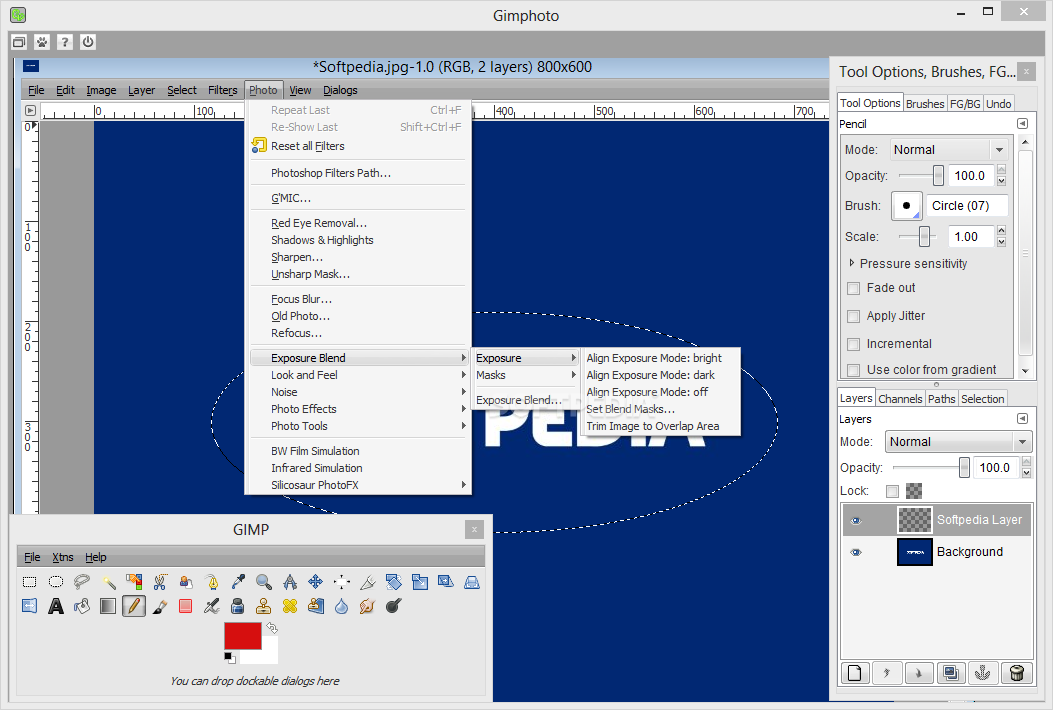Image resolution: width=1053 pixels, height=710 pixels.
Task: Select the Rotate tool
Action: click(394, 582)
